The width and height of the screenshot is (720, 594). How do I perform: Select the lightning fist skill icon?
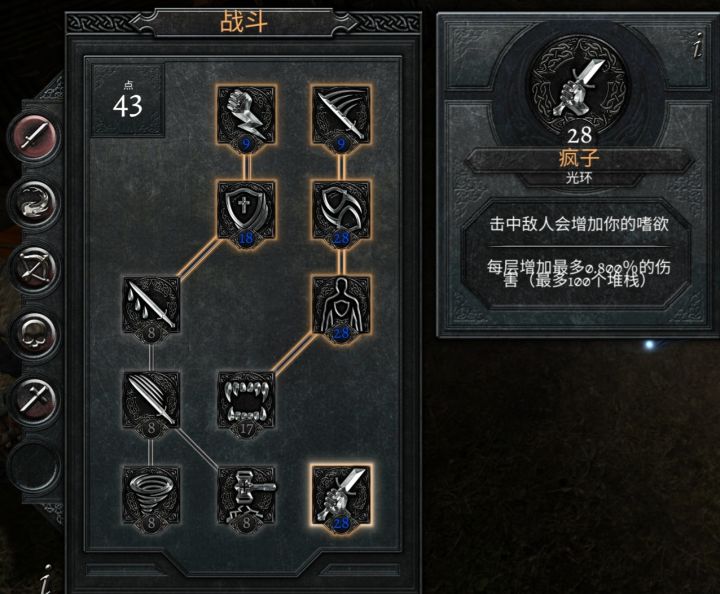point(246,115)
